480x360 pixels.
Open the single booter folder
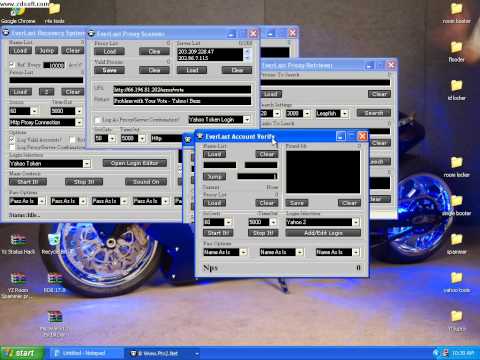(x=456, y=205)
